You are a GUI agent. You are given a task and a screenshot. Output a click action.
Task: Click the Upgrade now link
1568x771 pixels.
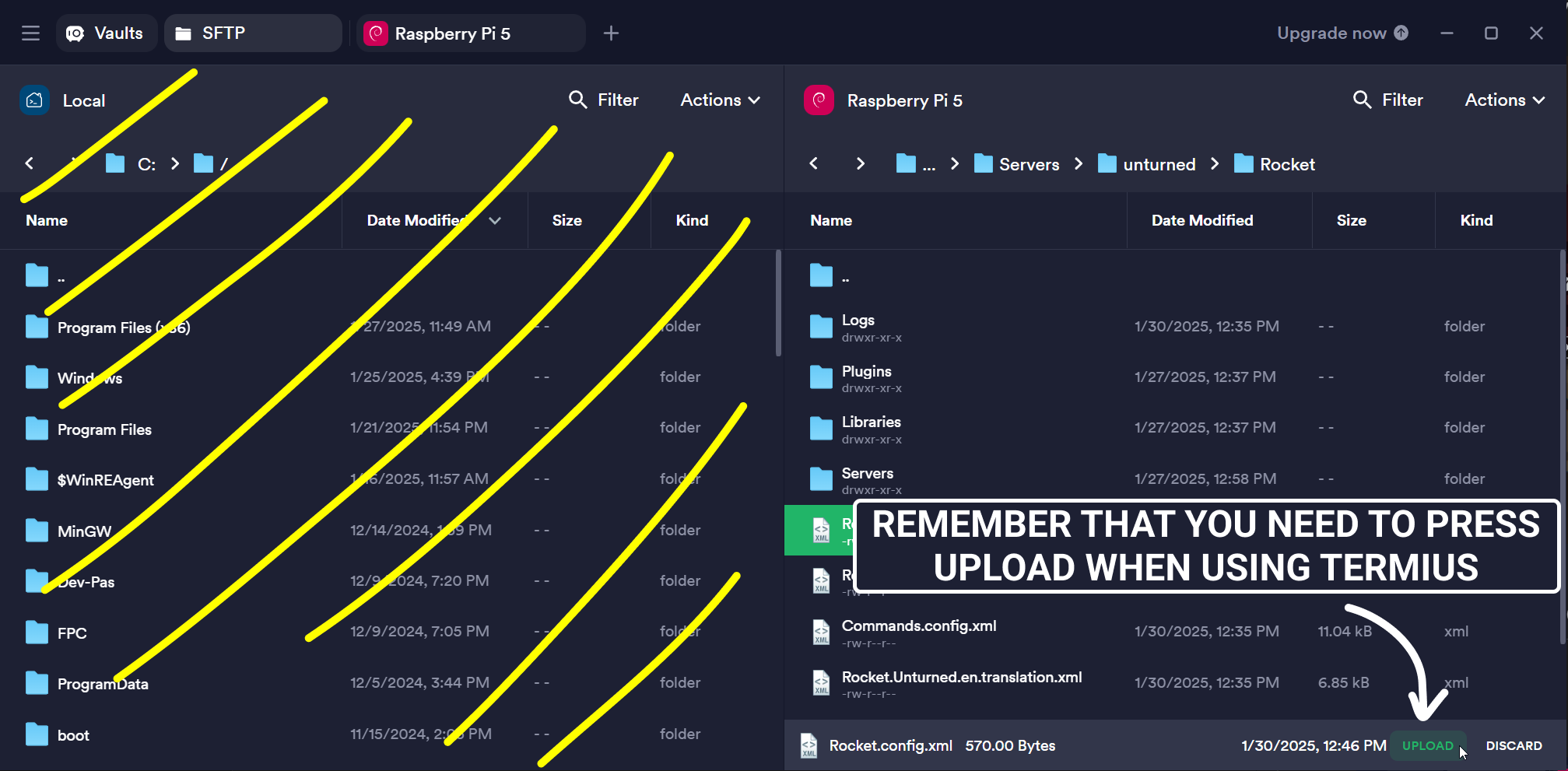coord(1331,33)
